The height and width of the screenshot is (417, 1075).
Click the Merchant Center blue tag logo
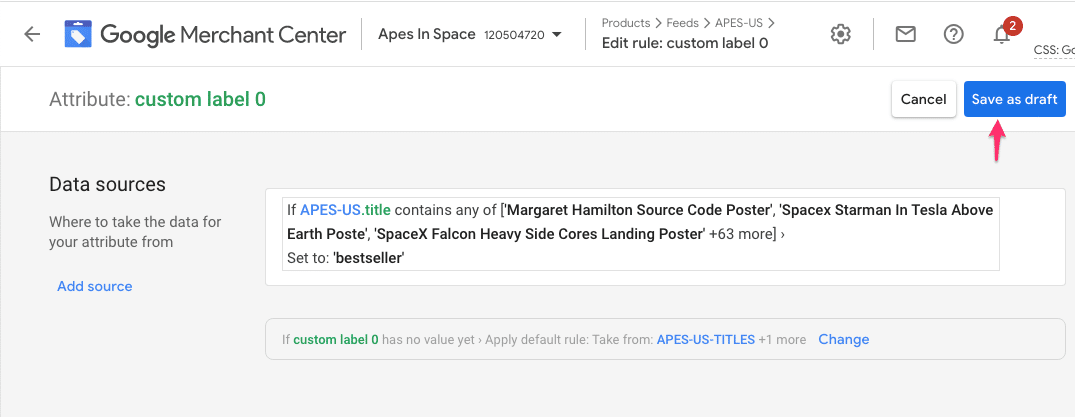[78, 34]
